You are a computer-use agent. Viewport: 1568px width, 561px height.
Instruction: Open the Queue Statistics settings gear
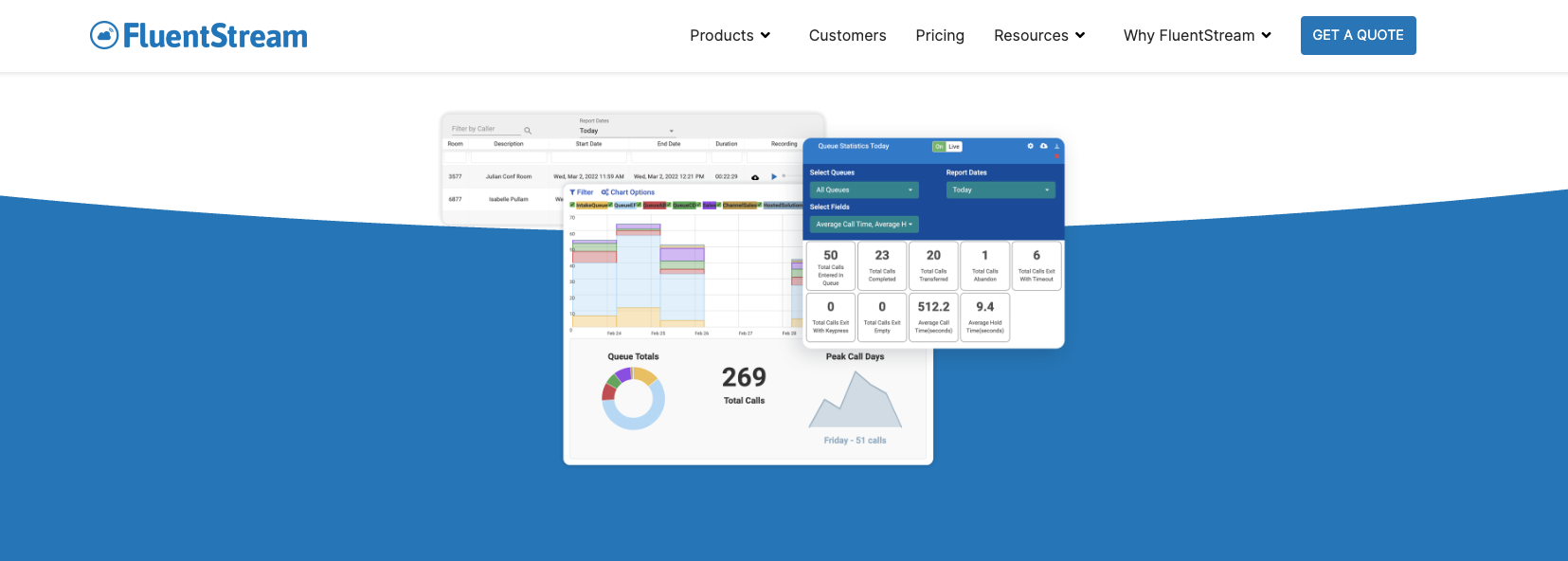pos(1031,146)
